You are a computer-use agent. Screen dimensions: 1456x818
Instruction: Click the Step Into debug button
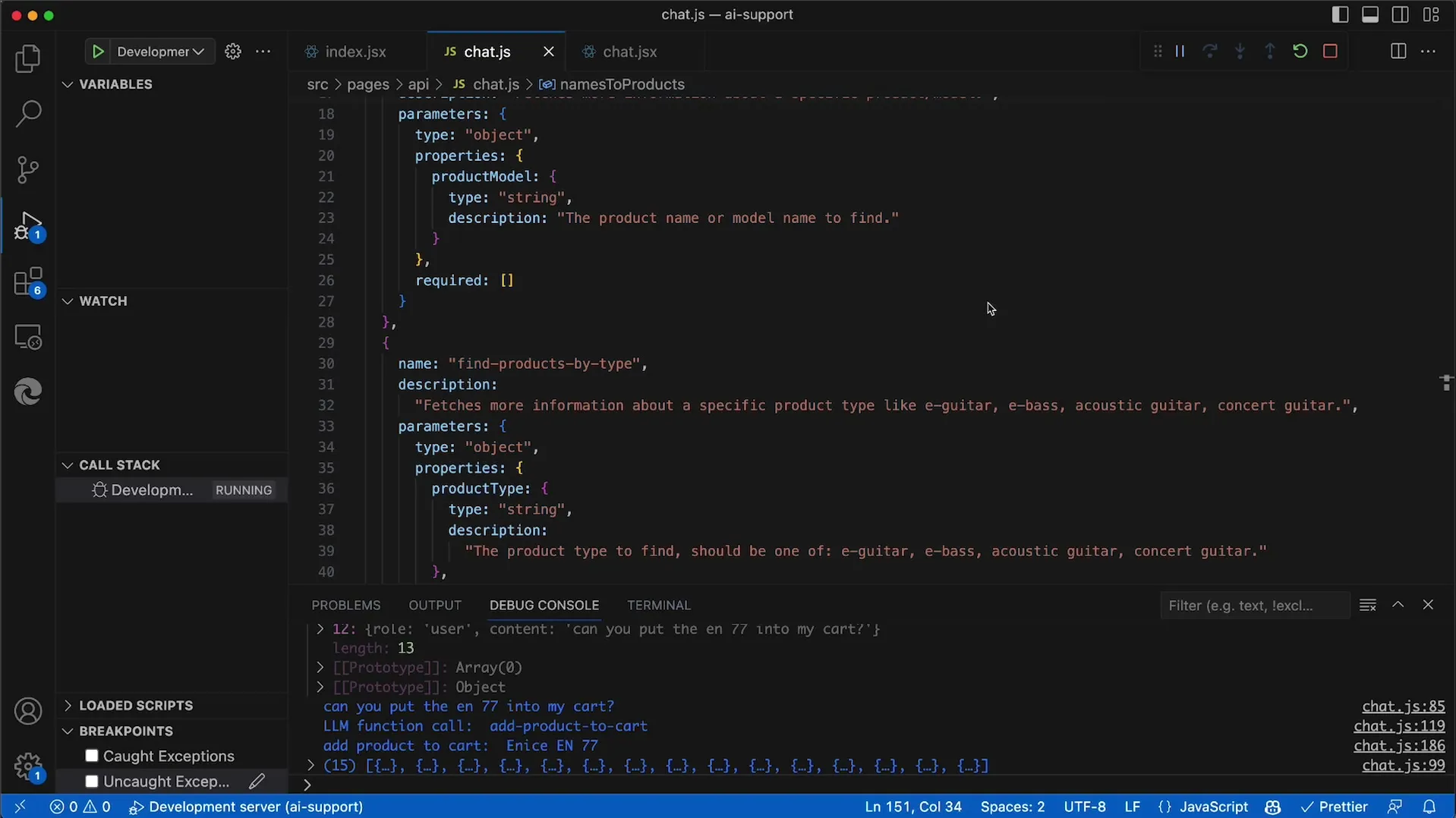1240,52
